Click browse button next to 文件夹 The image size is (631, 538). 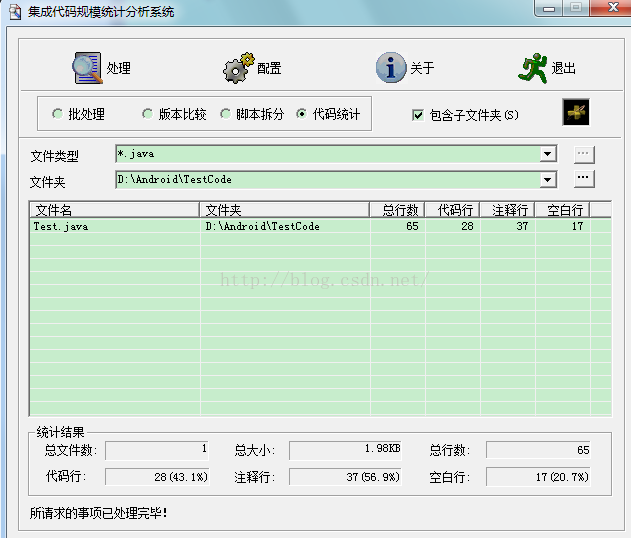(x=584, y=179)
